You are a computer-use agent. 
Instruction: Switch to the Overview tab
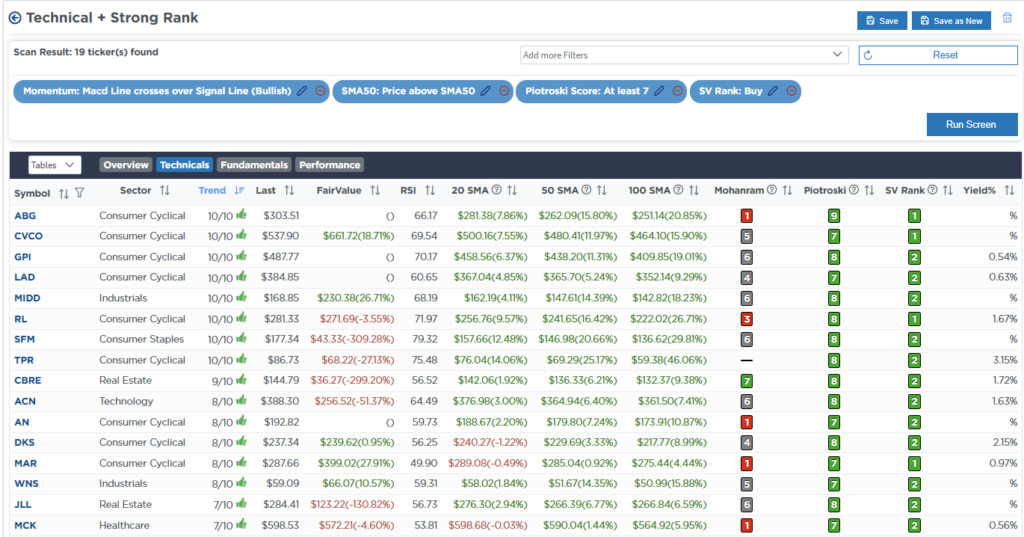[125, 165]
